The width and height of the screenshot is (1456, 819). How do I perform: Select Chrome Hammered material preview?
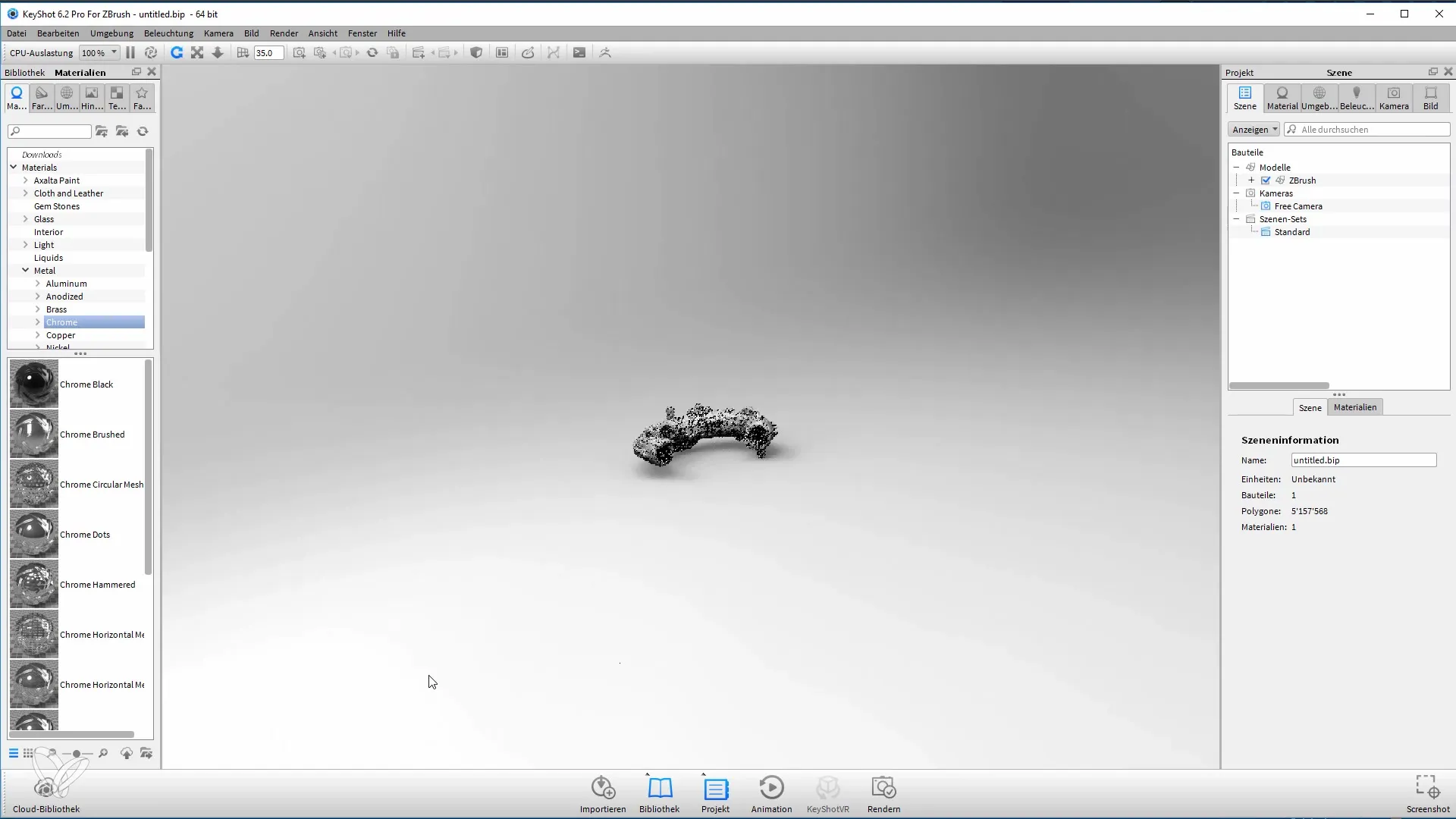33,584
